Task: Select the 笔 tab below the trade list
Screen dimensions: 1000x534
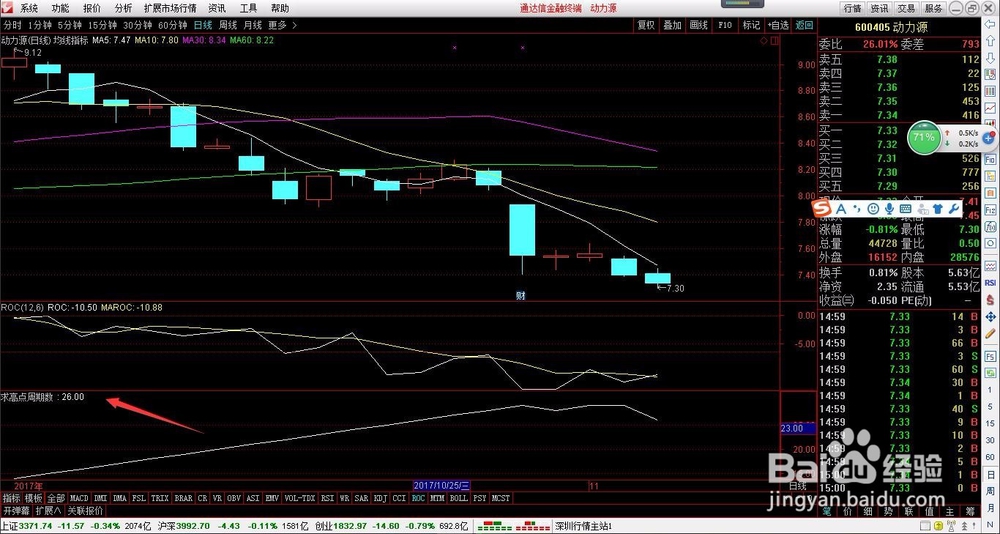Action: tap(827, 511)
